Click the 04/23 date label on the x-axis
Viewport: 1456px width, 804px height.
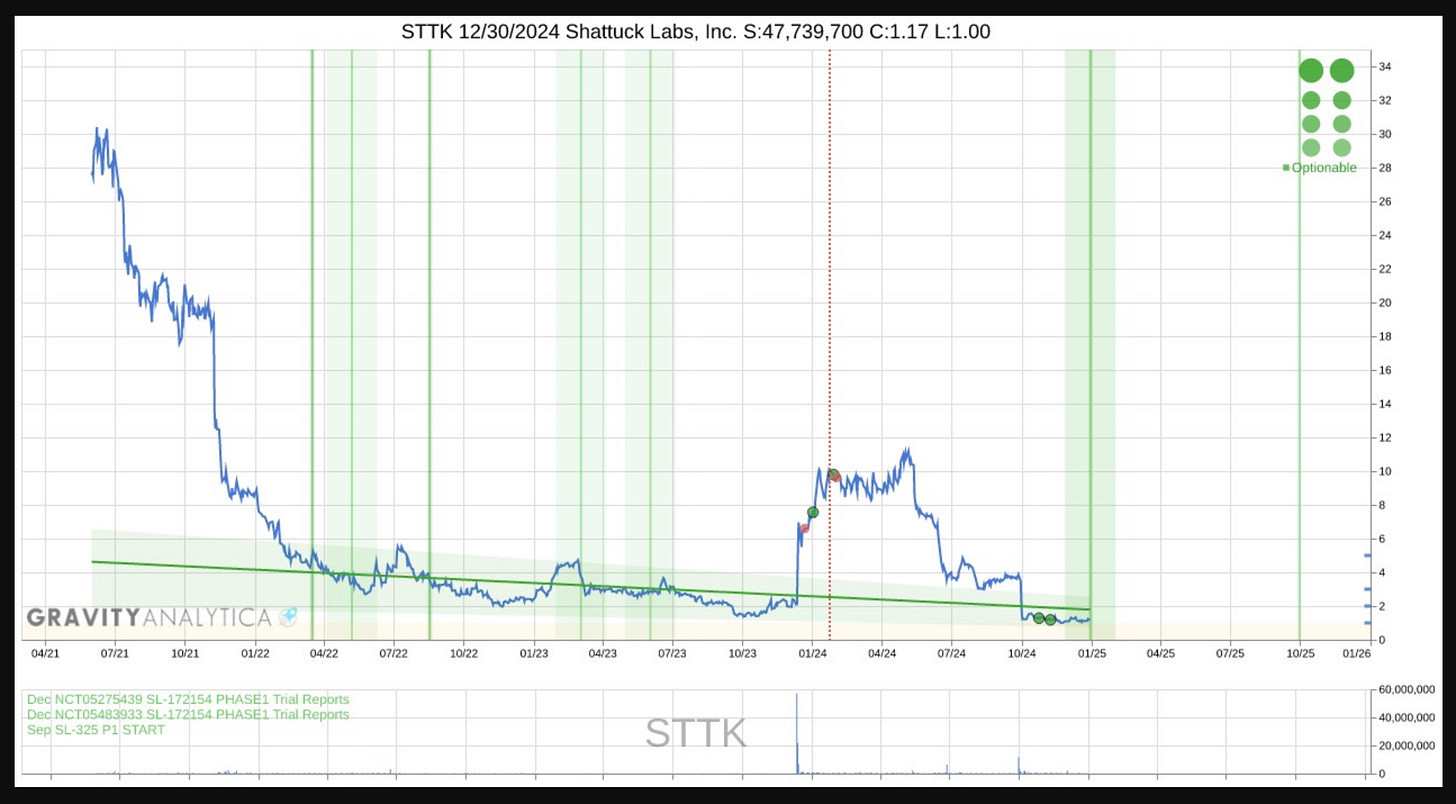click(602, 653)
